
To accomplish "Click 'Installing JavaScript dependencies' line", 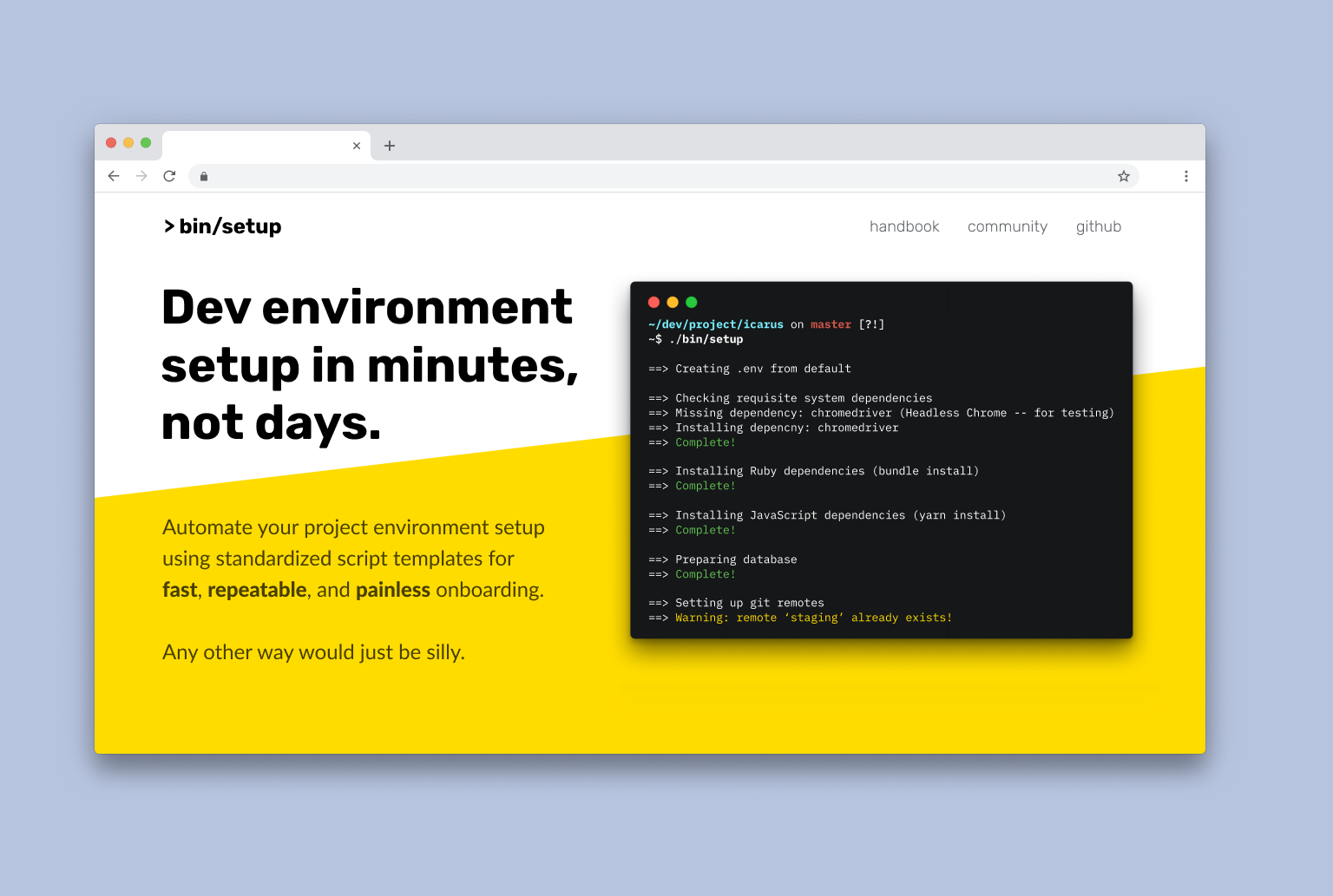I will (x=827, y=515).
